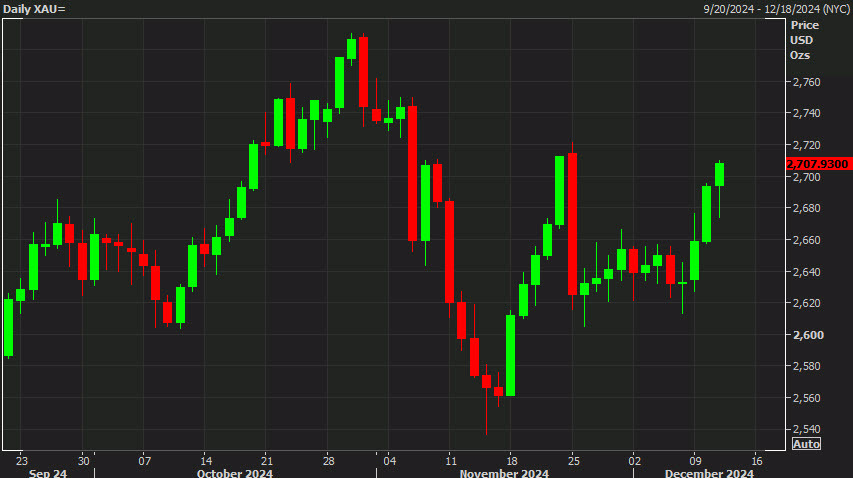Click the date tick labeled 02

pyautogui.click(x=634, y=461)
